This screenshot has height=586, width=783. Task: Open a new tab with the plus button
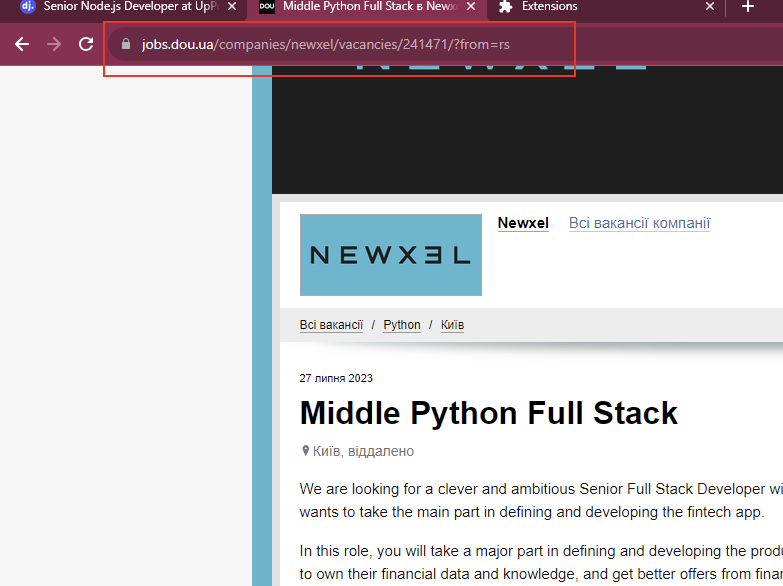click(x=748, y=7)
